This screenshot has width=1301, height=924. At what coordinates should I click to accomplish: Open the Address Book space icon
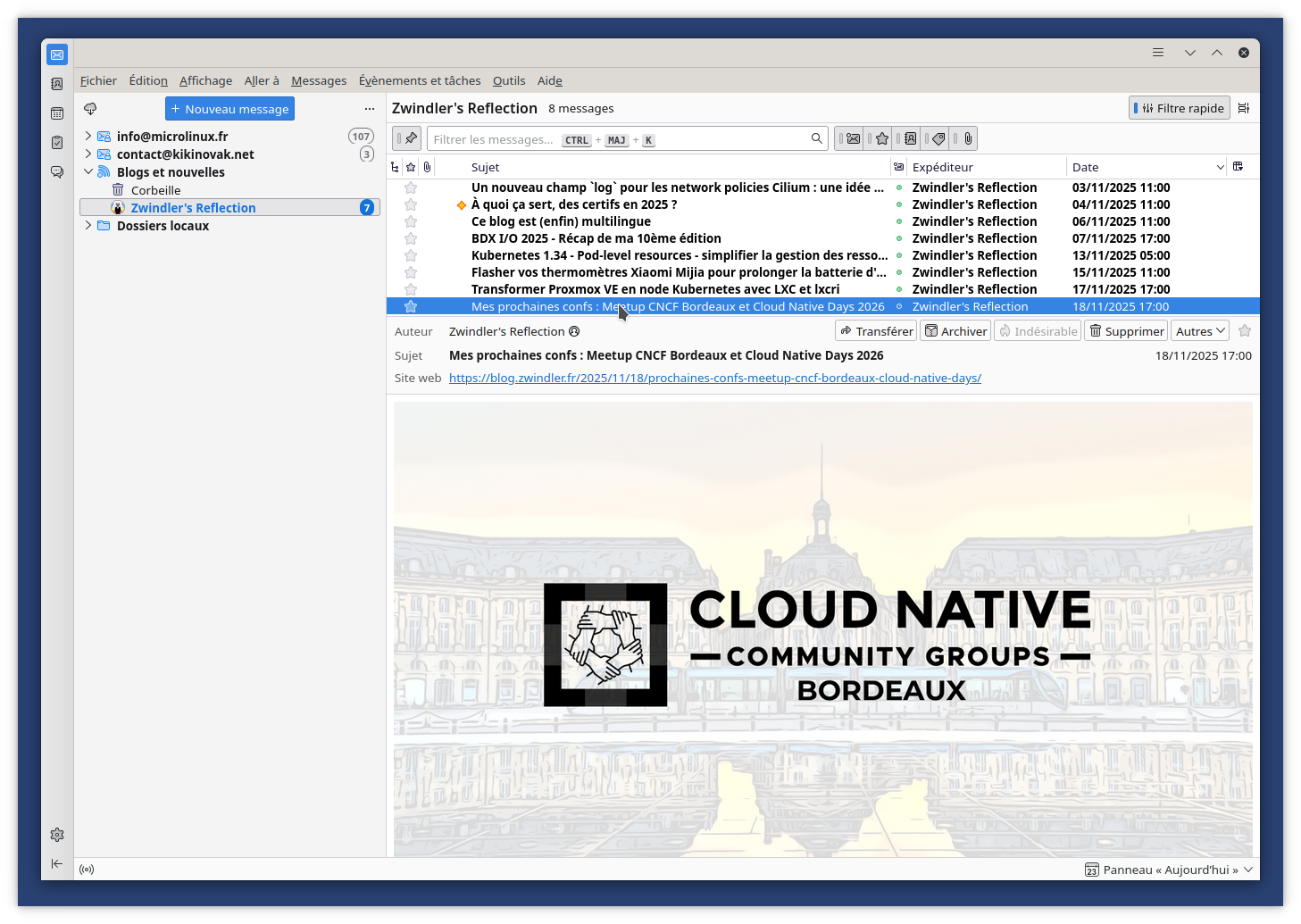57,84
